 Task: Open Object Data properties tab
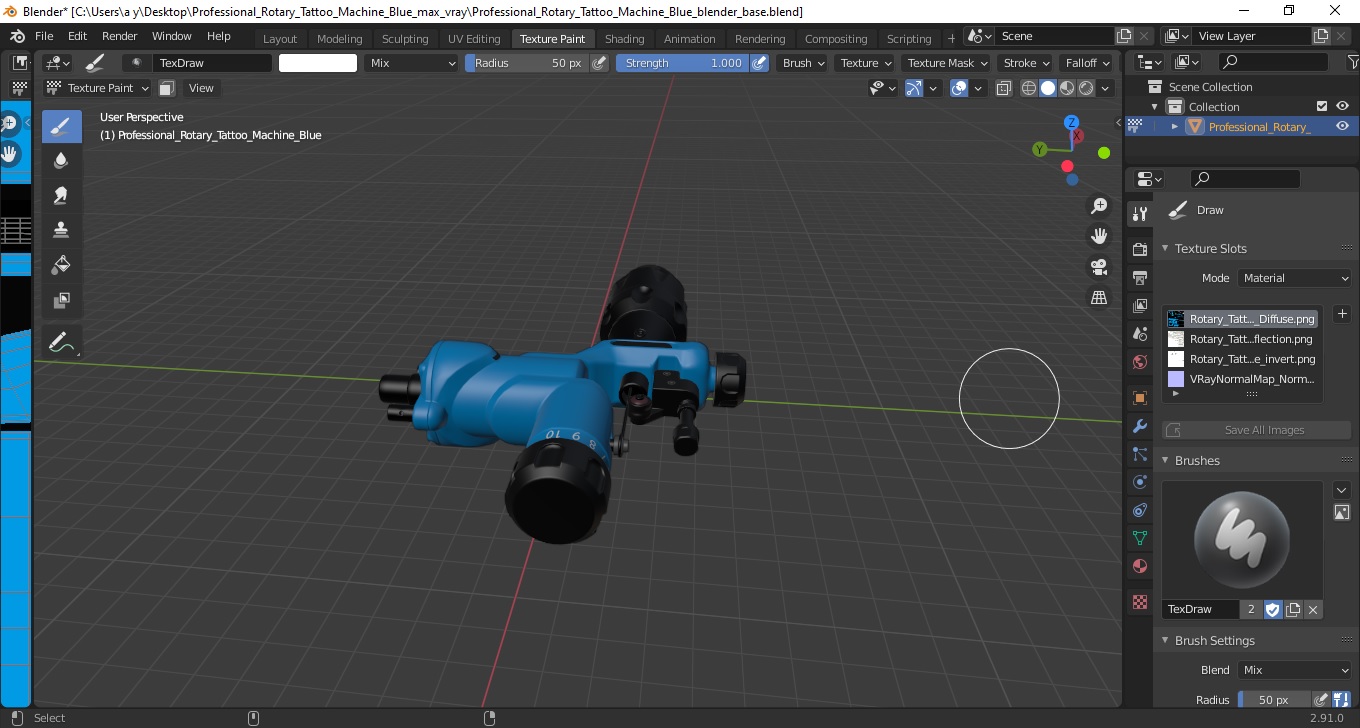click(x=1139, y=538)
